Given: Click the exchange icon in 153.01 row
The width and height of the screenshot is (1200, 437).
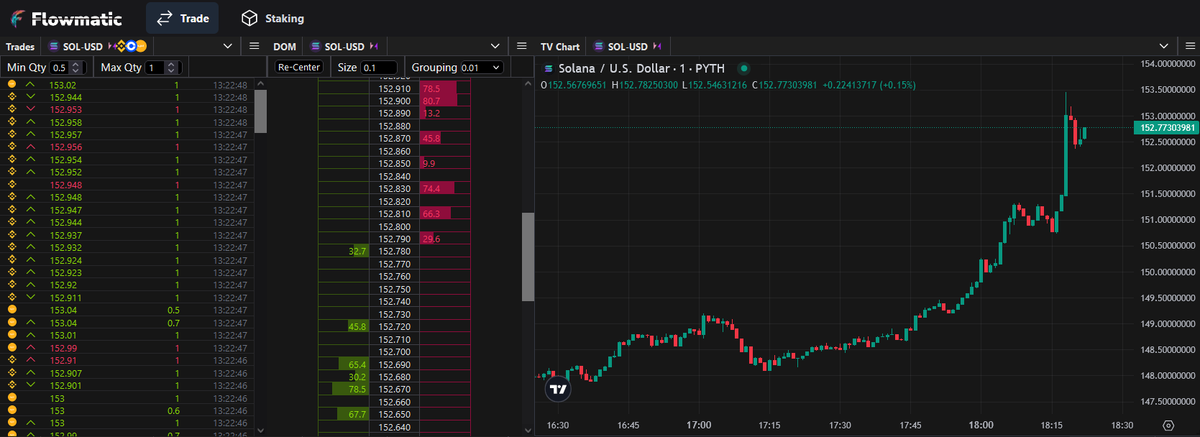Looking at the screenshot, I should [12, 335].
